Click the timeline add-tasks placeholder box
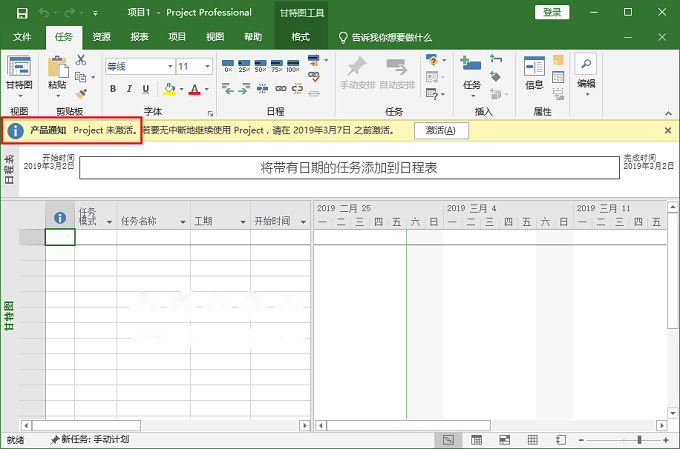 point(349,167)
